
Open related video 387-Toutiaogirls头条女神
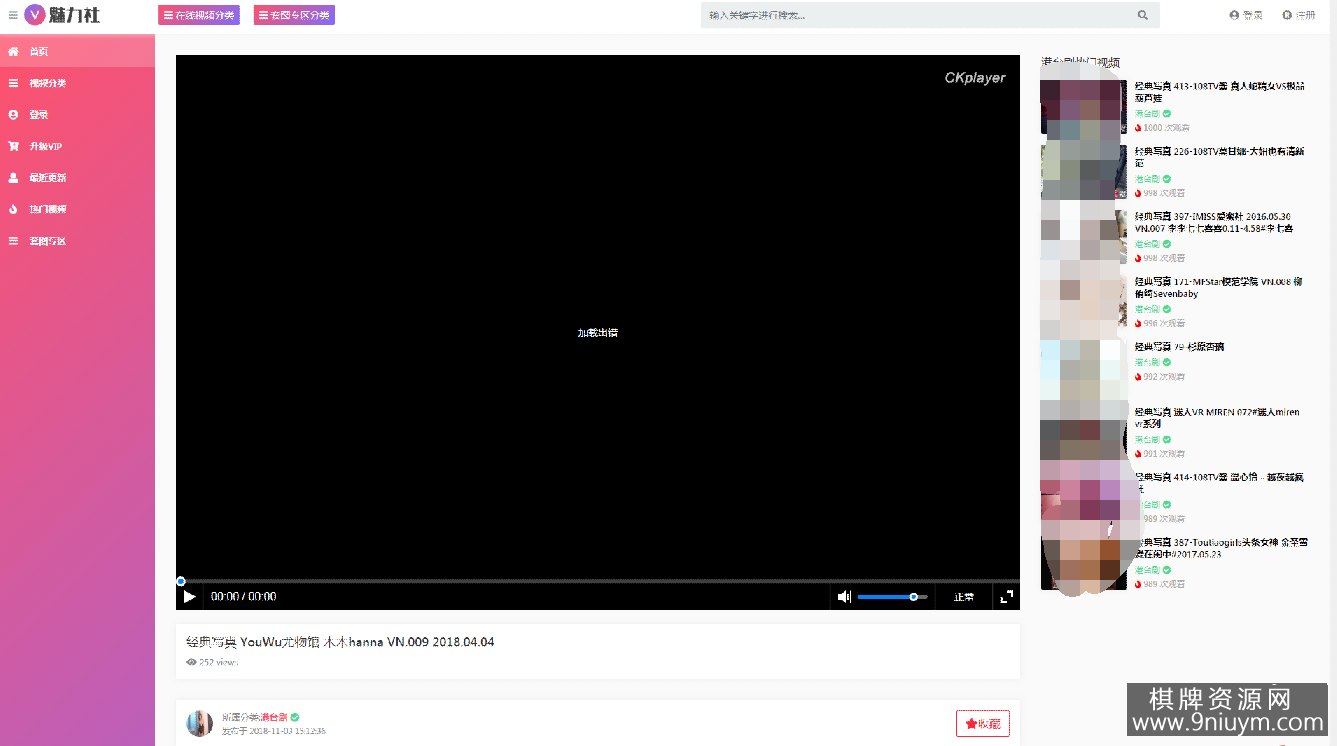point(1221,548)
